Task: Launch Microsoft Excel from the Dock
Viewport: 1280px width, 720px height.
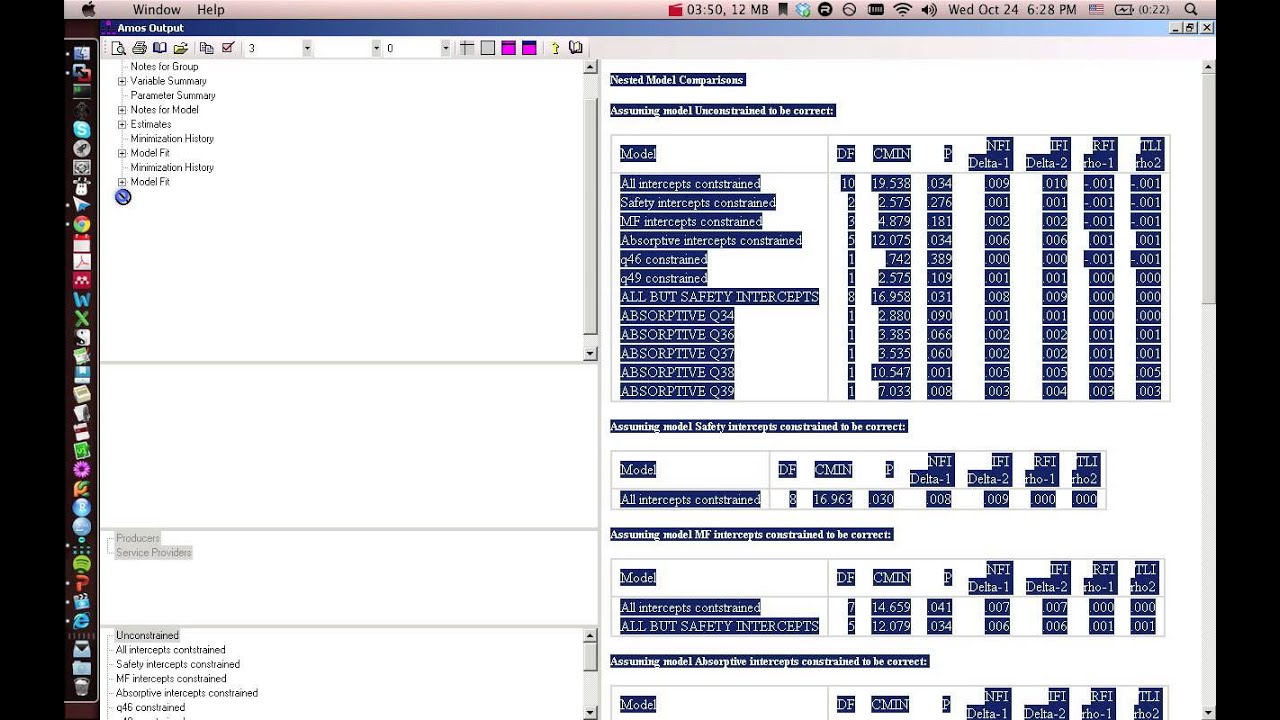Action: pos(82,319)
